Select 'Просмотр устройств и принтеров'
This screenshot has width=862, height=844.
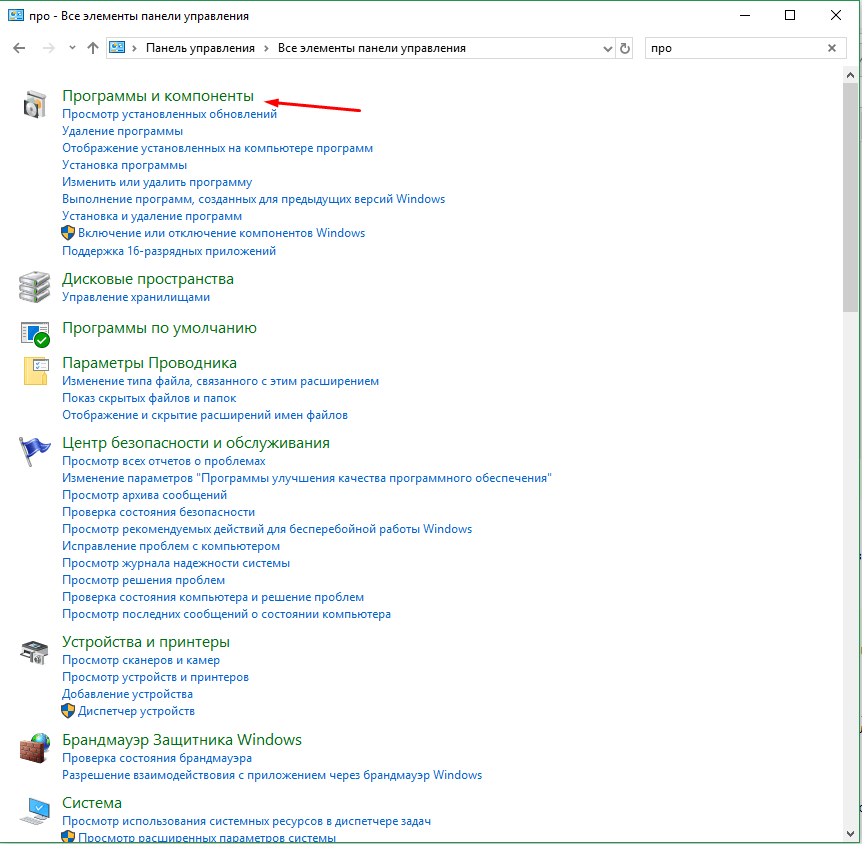coord(156,677)
